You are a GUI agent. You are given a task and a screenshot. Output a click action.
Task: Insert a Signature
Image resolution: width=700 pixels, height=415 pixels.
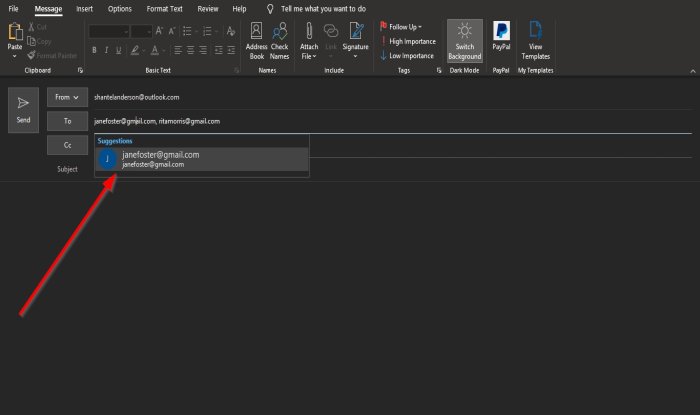pos(355,41)
